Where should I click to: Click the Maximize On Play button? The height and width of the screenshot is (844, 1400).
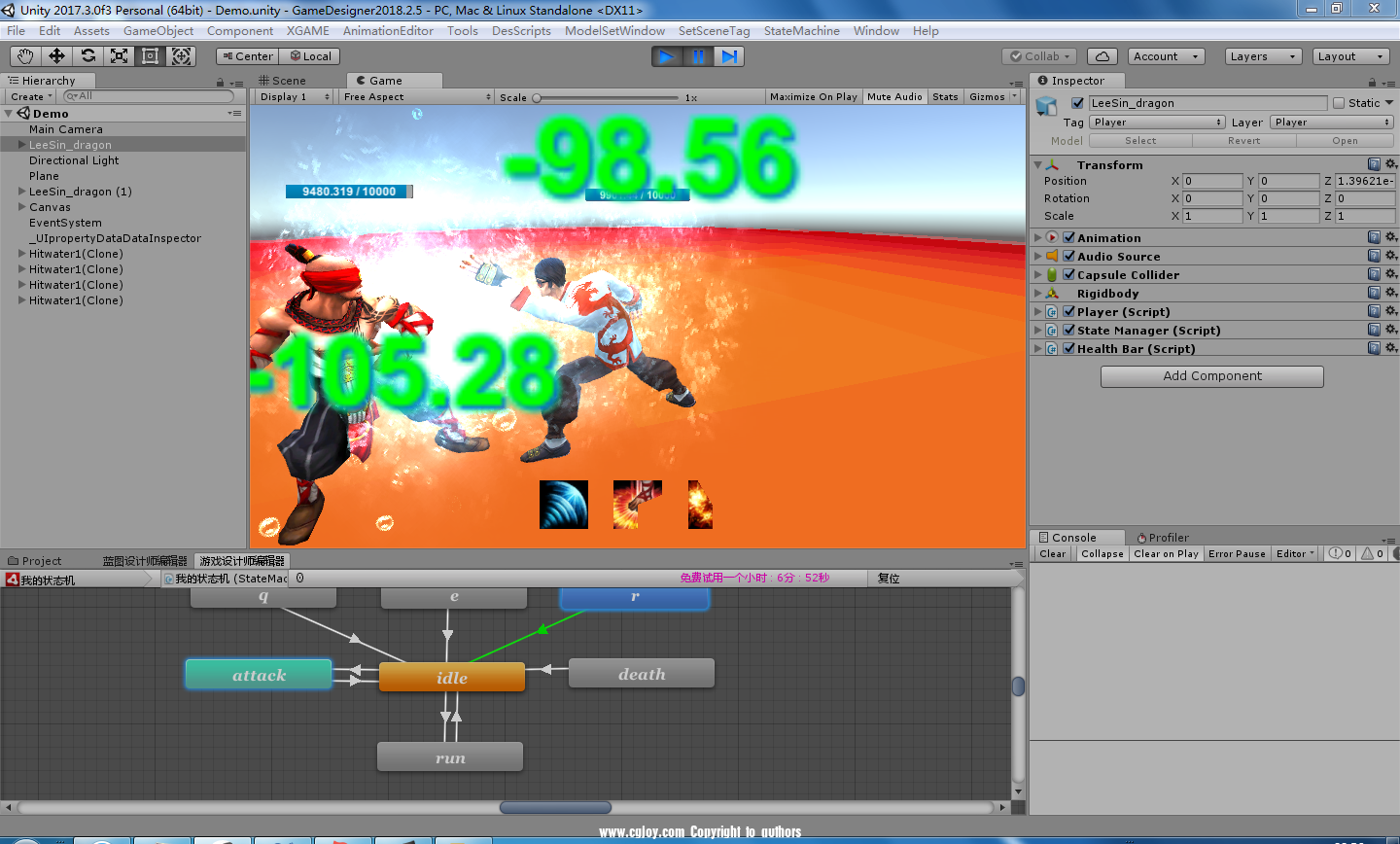(x=813, y=97)
